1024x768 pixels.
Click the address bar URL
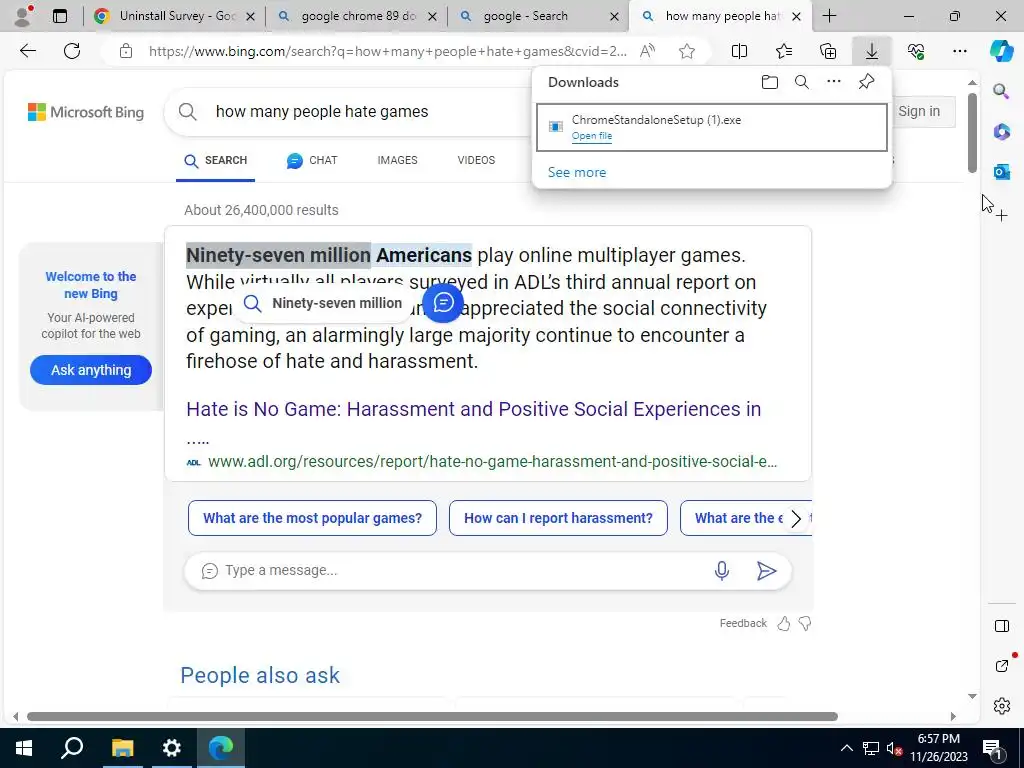[x=388, y=51]
